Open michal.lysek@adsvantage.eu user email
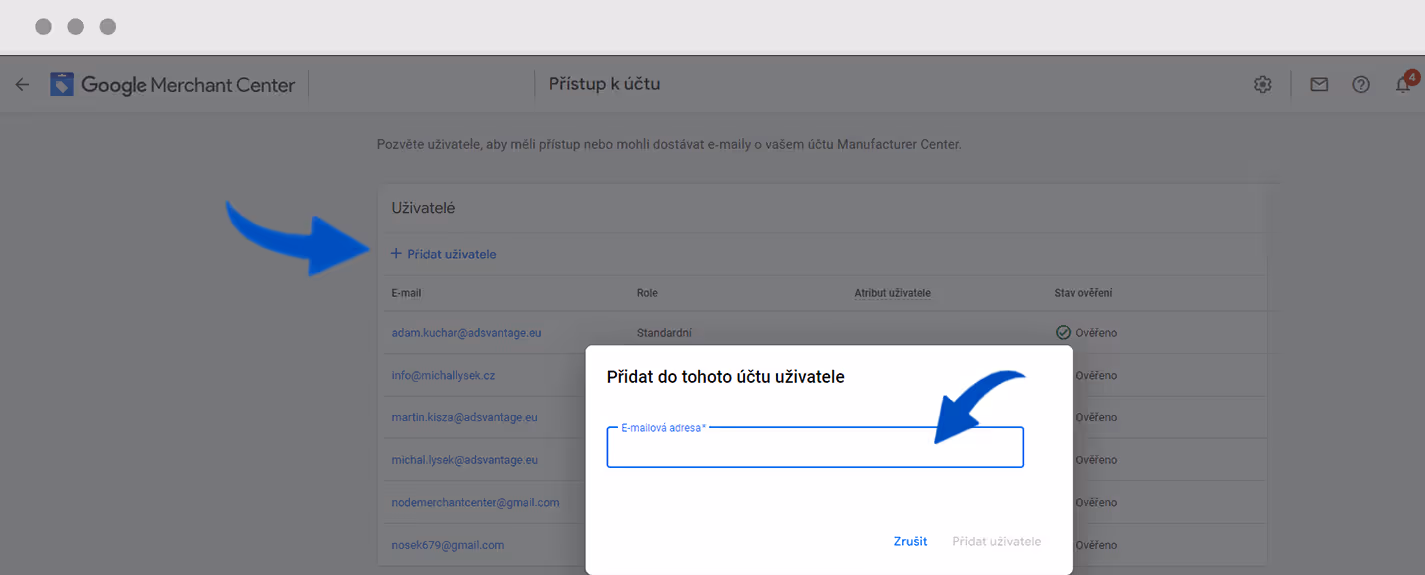This screenshot has height=575, width=1425. (464, 460)
